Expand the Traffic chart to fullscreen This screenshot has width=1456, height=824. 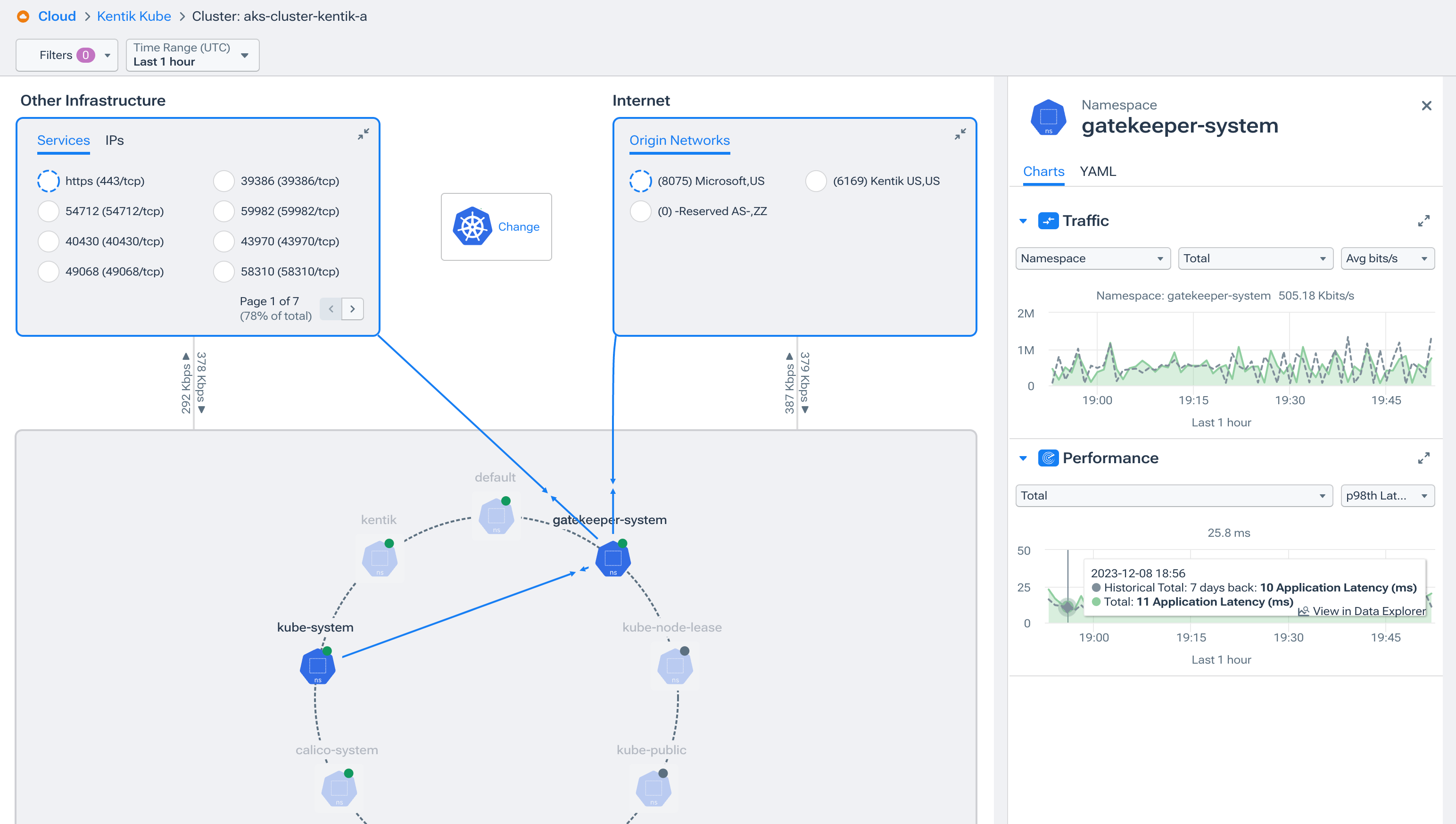tap(1424, 221)
